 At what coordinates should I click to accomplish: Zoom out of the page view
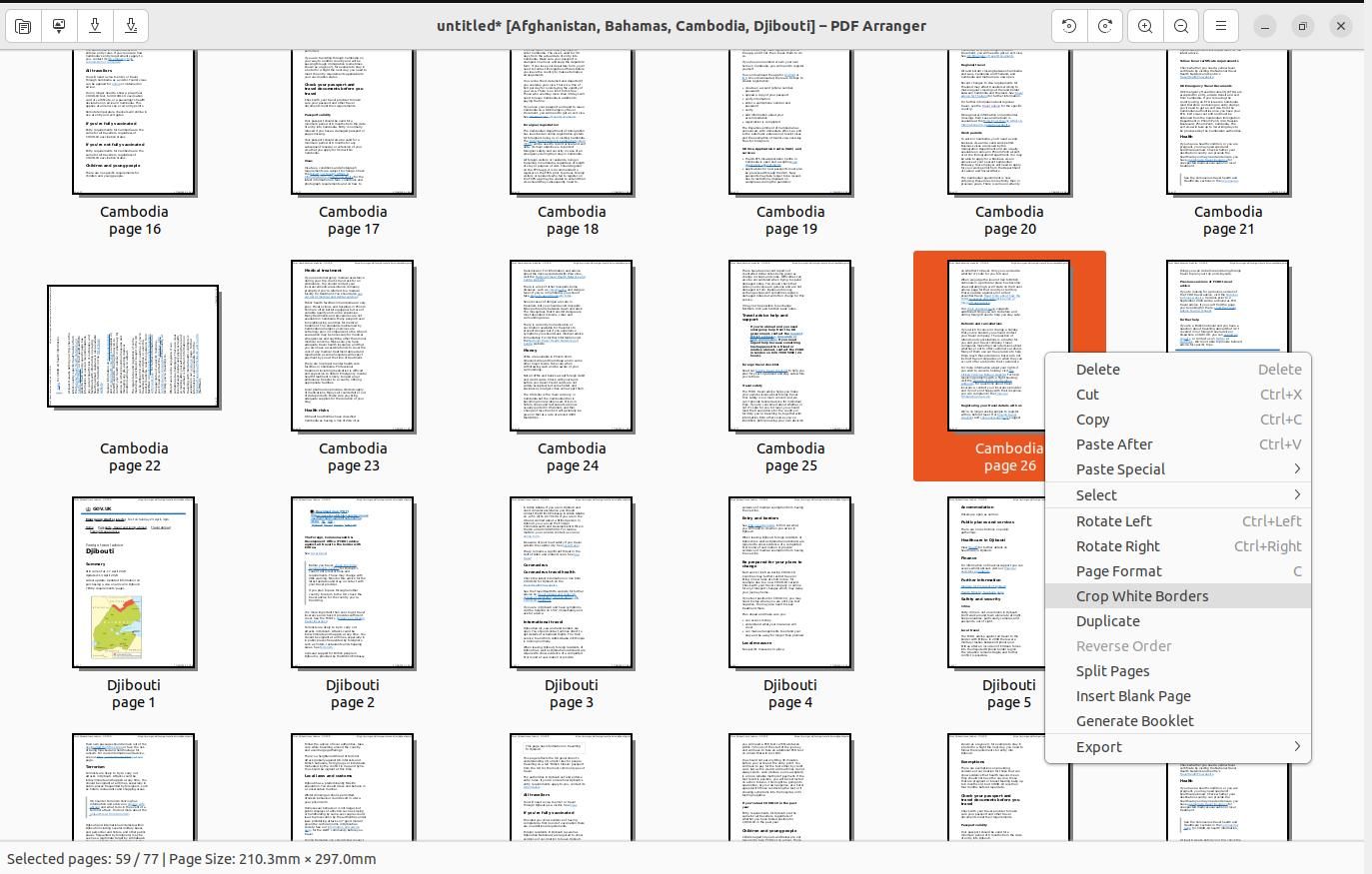pos(1181,26)
